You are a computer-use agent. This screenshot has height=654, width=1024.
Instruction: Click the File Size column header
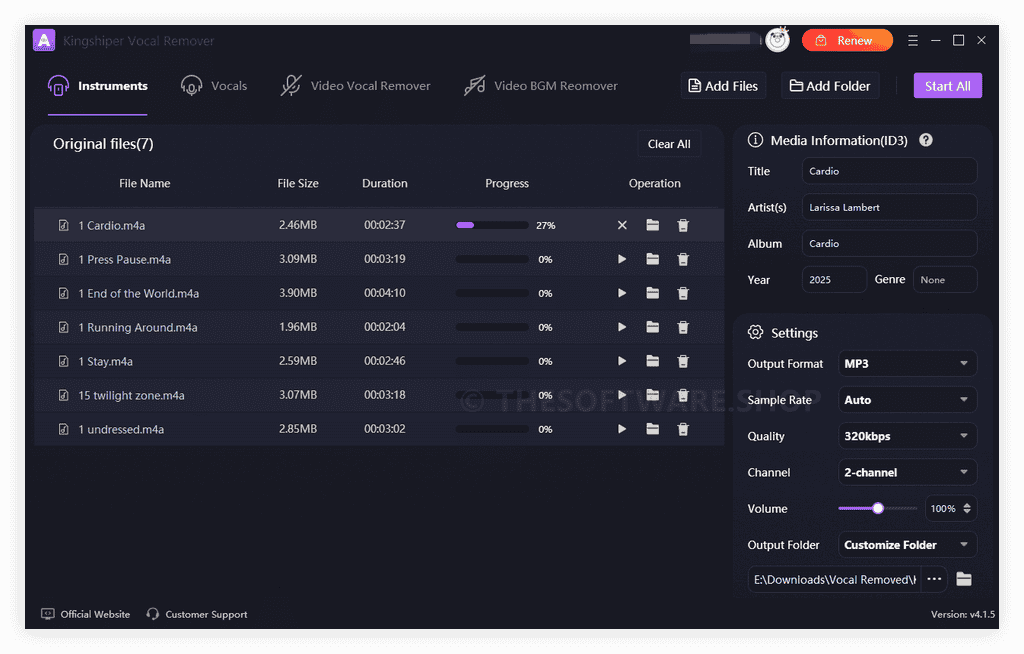coord(298,184)
